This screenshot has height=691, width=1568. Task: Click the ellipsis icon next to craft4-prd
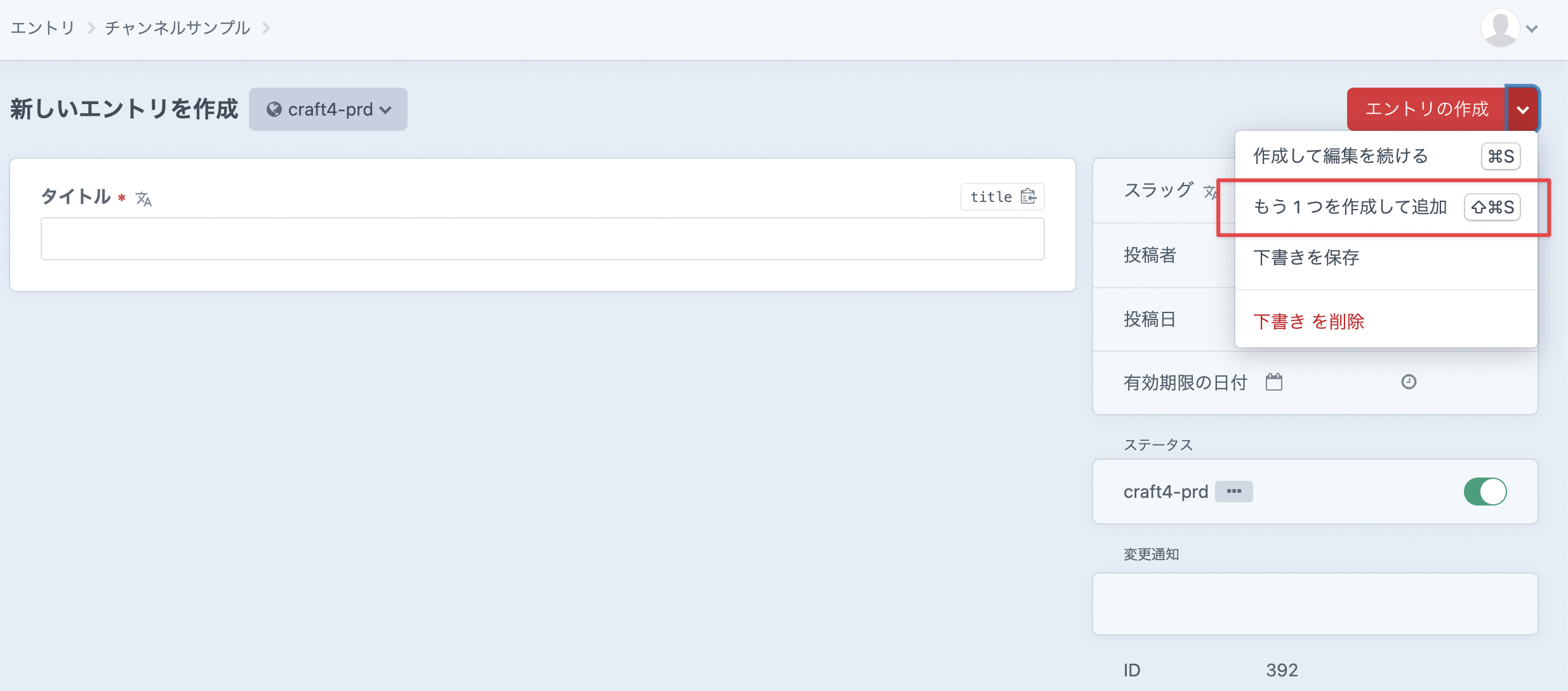coord(1233,492)
